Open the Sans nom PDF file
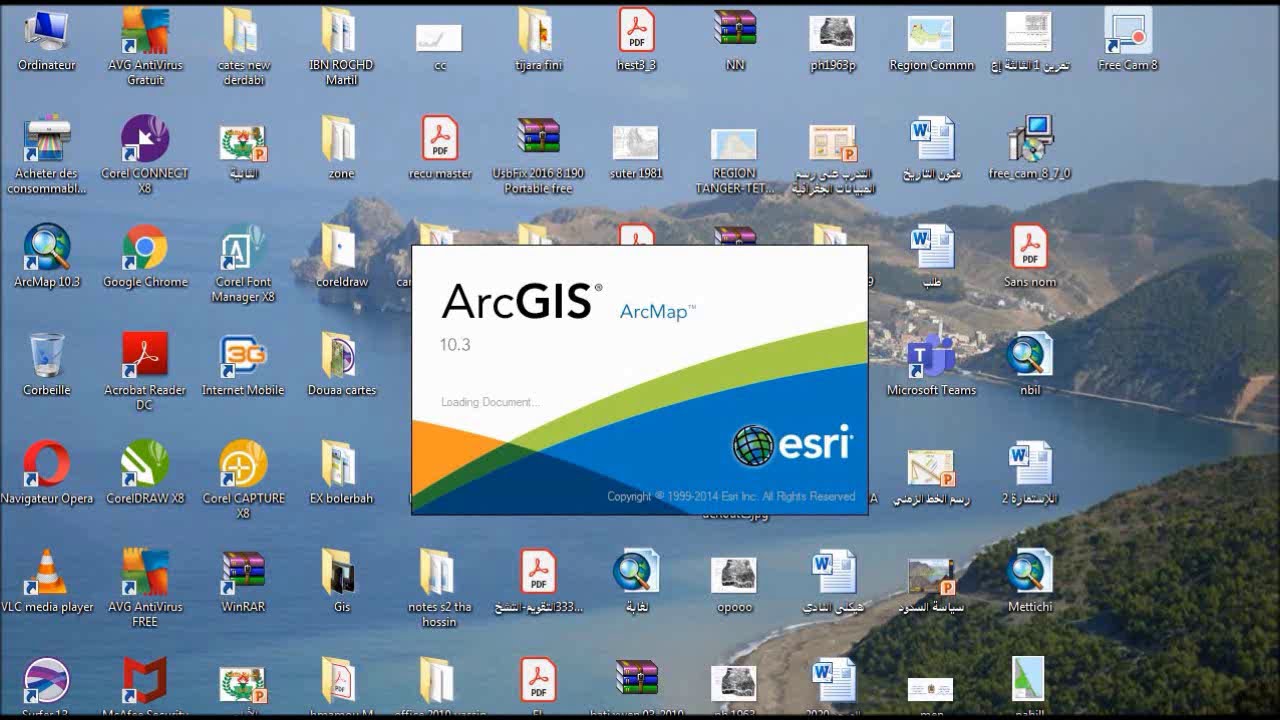 click(1029, 248)
